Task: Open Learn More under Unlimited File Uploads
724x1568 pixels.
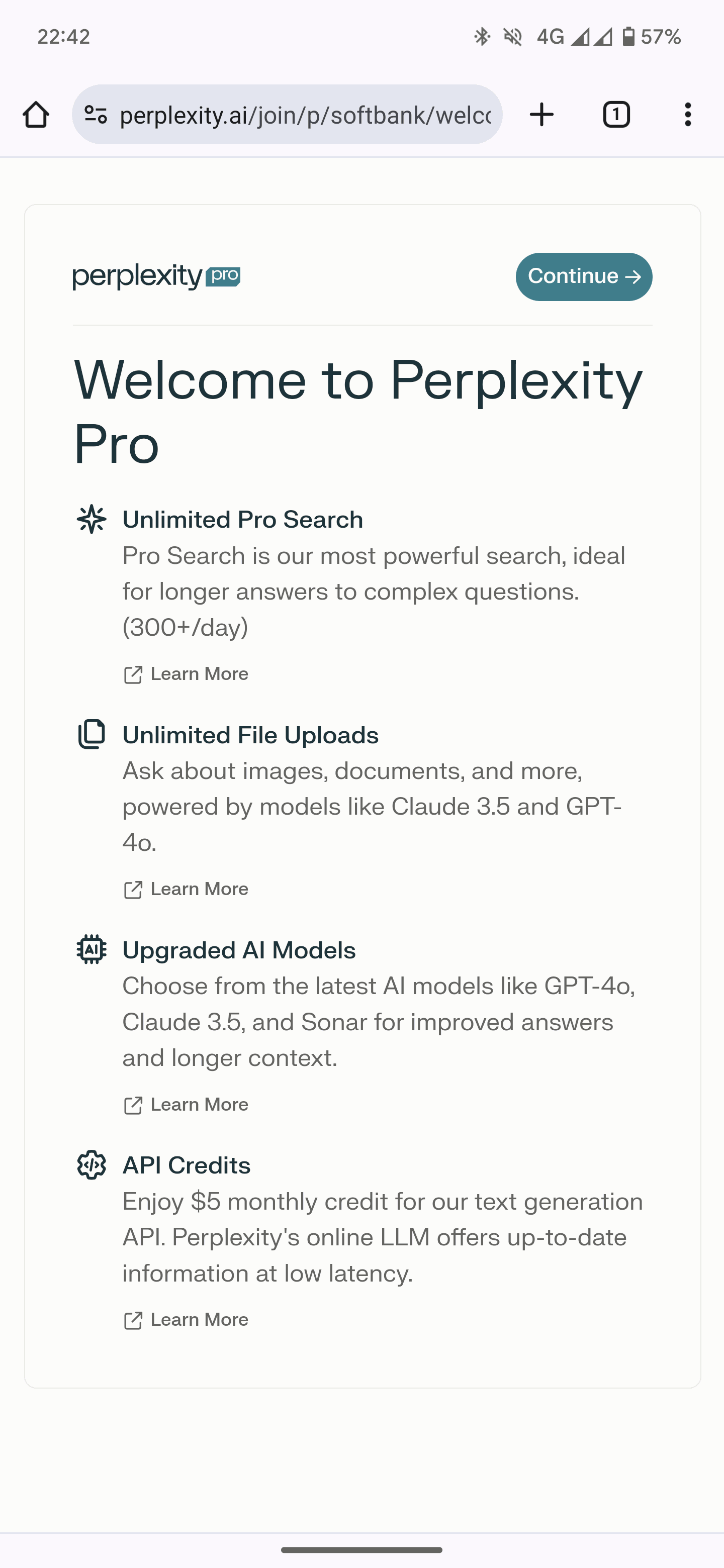Action: coord(187,890)
